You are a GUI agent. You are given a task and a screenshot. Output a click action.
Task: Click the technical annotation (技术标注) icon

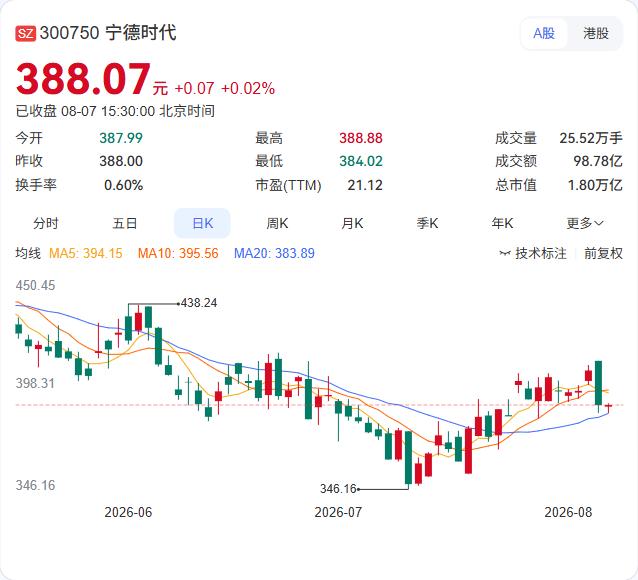tap(505, 254)
